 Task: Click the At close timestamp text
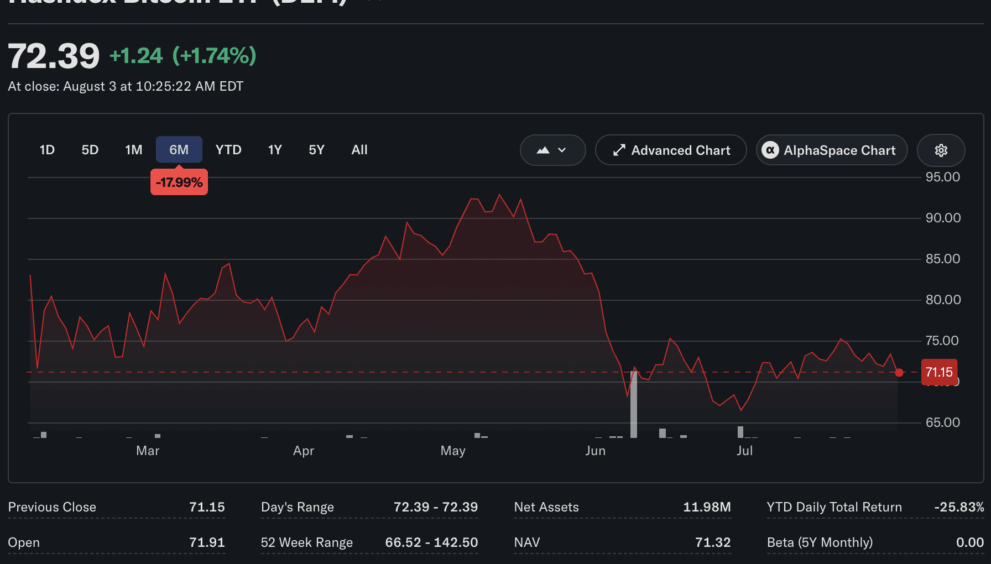point(125,86)
